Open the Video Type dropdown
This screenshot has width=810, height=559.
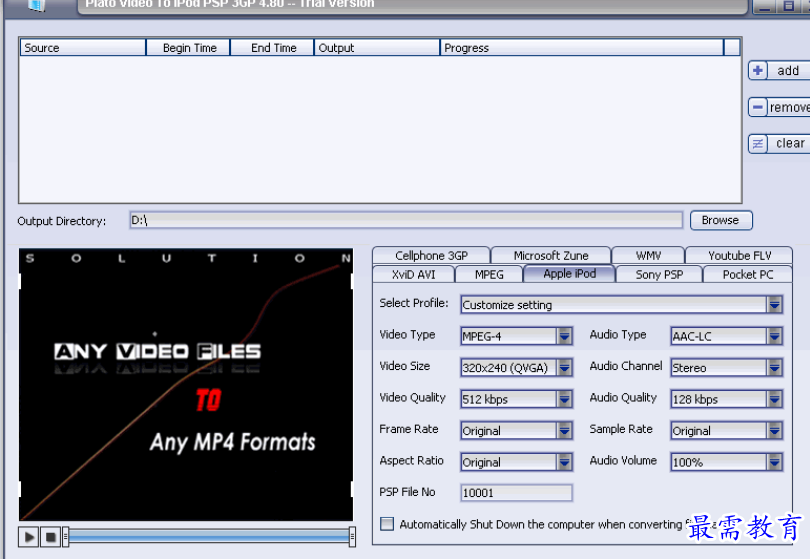pos(565,336)
